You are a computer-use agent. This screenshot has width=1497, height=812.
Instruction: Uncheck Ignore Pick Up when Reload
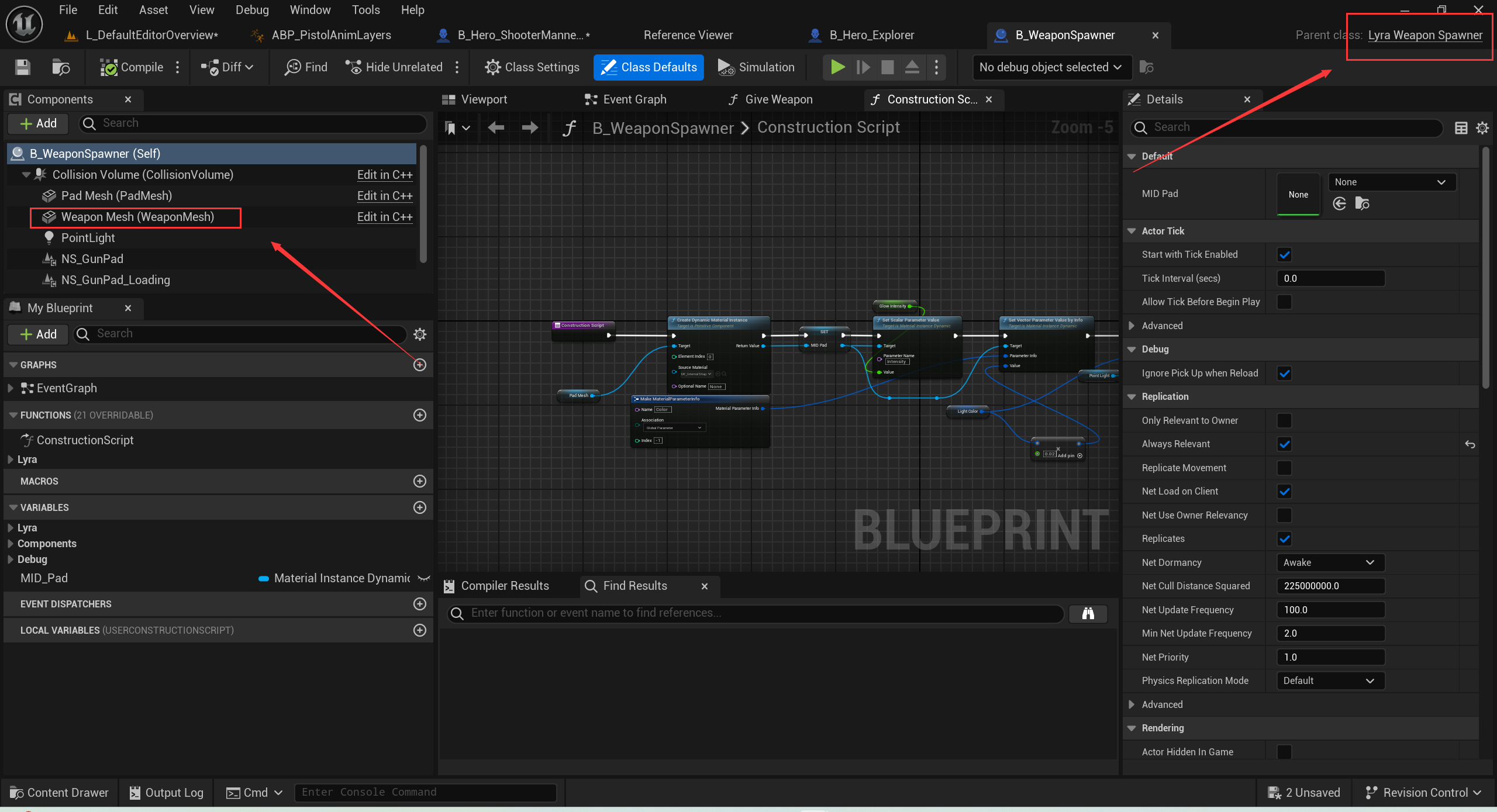click(1284, 374)
